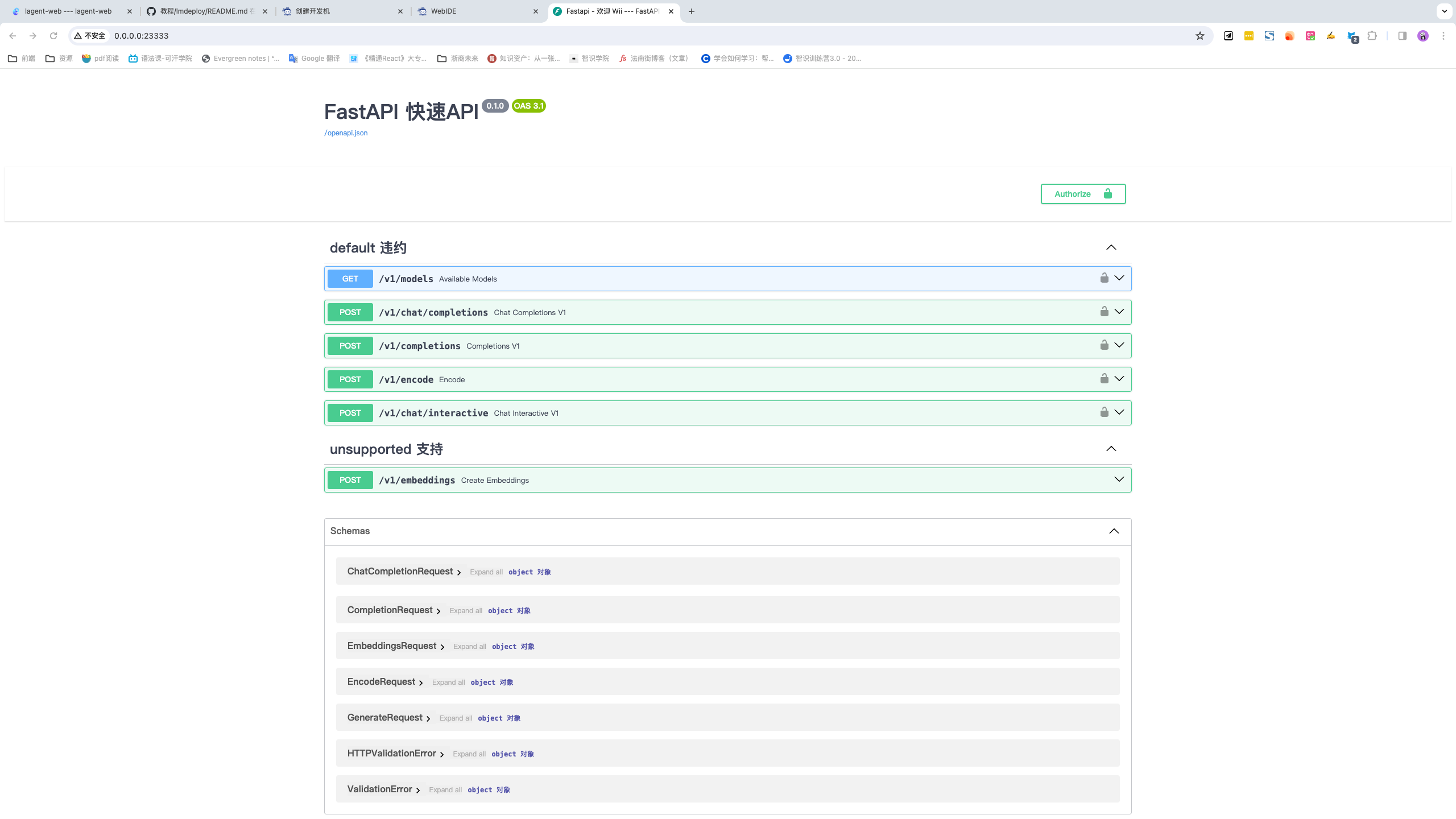Click the lock icon on /v1/chat/interactive row

(1104, 412)
